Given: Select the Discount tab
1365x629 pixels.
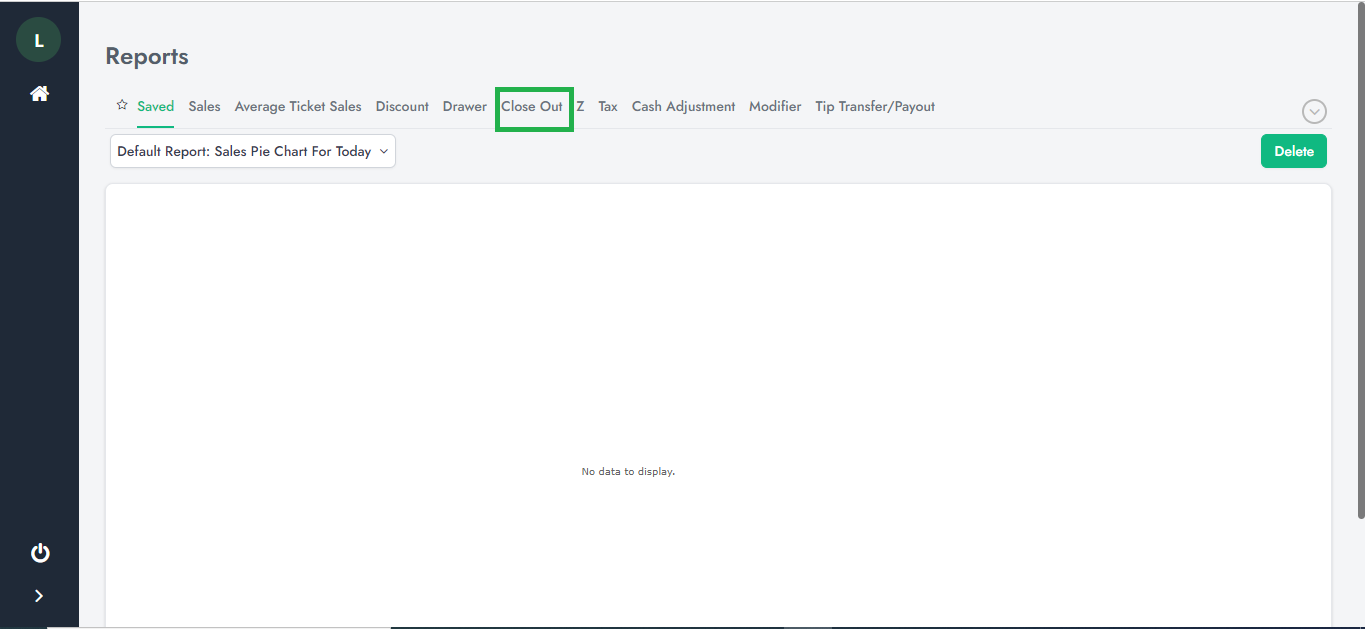Looking at the screenshot, I should pos(402,107).
